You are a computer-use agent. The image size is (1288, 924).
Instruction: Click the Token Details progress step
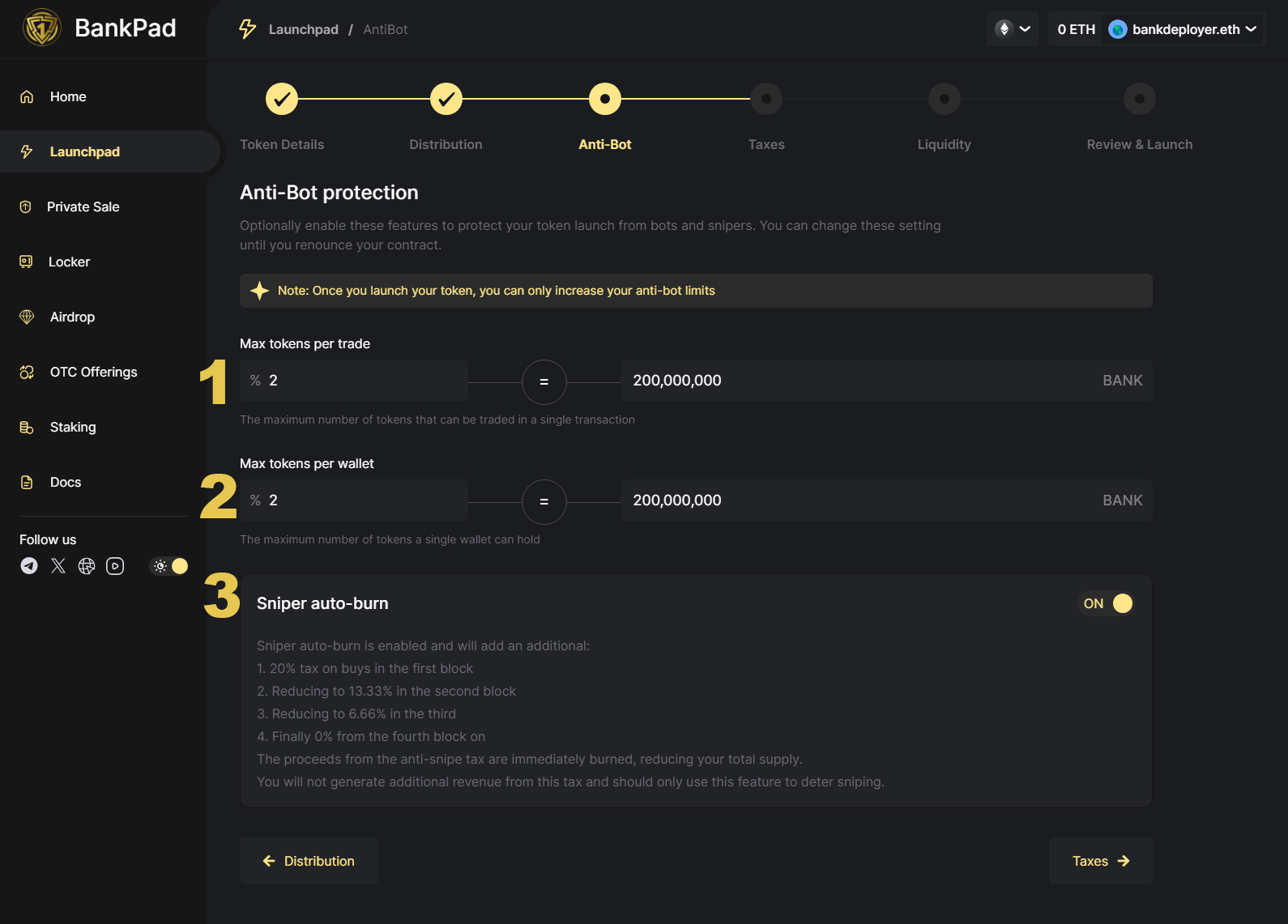(x=282, y=99)
